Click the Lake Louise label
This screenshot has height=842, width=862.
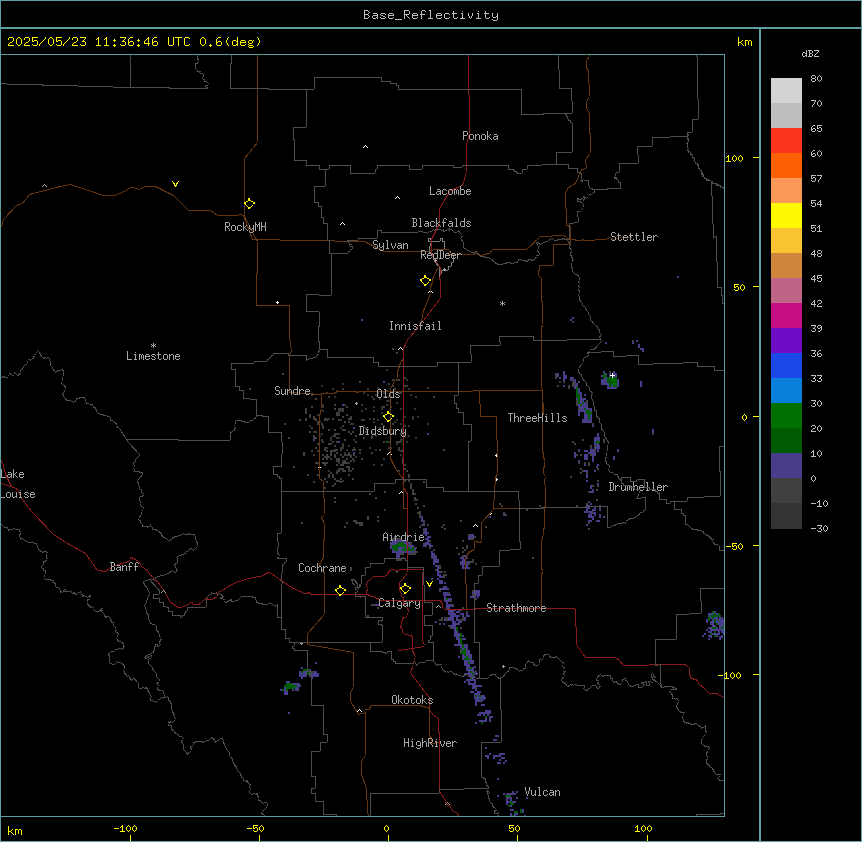(18, 484)
